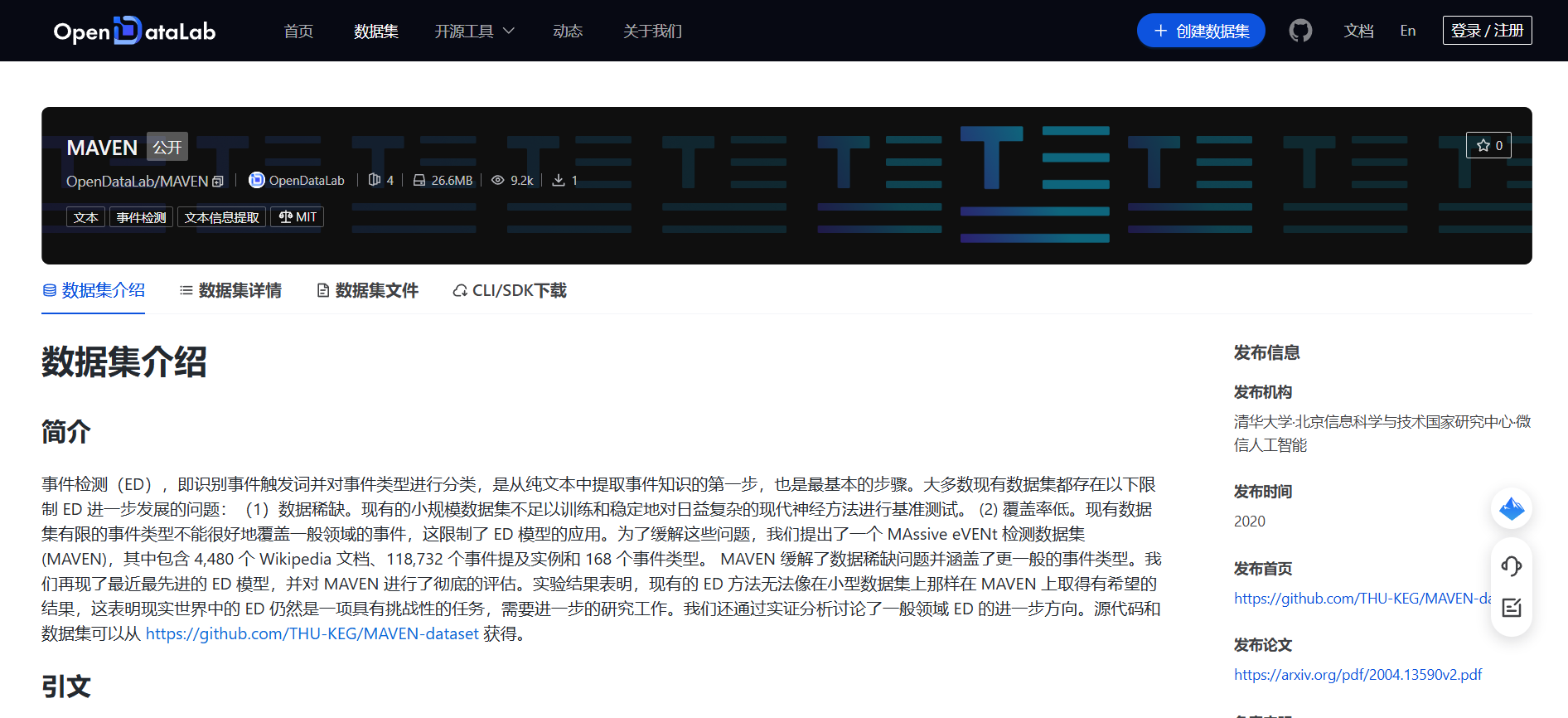
Task: Go to 首页 in navigation
Action: click(x=298, y=31)
